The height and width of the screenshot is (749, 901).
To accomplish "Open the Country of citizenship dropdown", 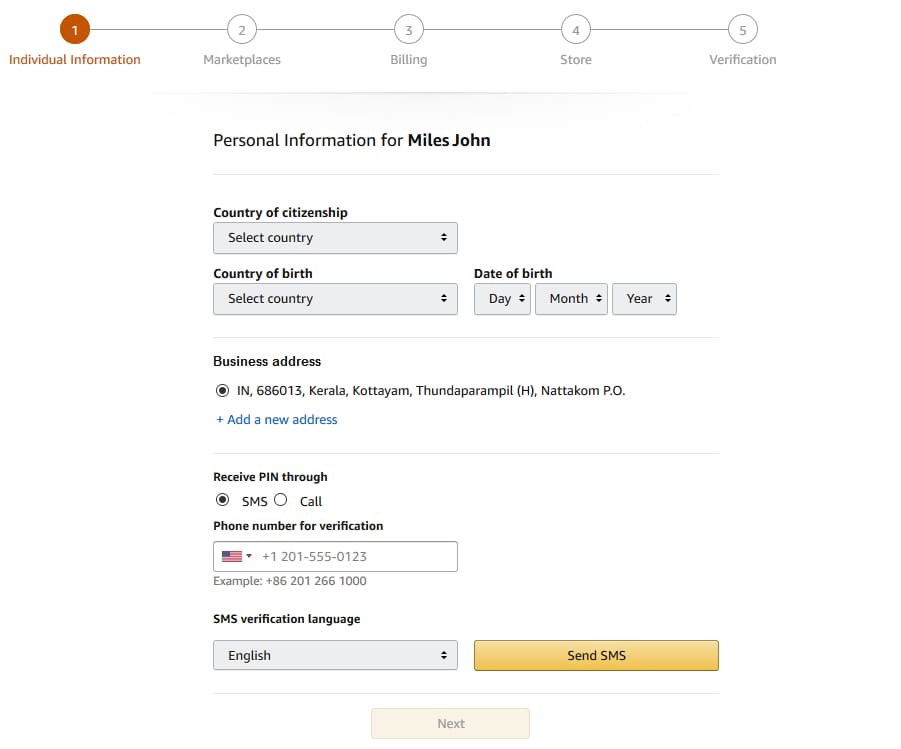I will 335,238.
